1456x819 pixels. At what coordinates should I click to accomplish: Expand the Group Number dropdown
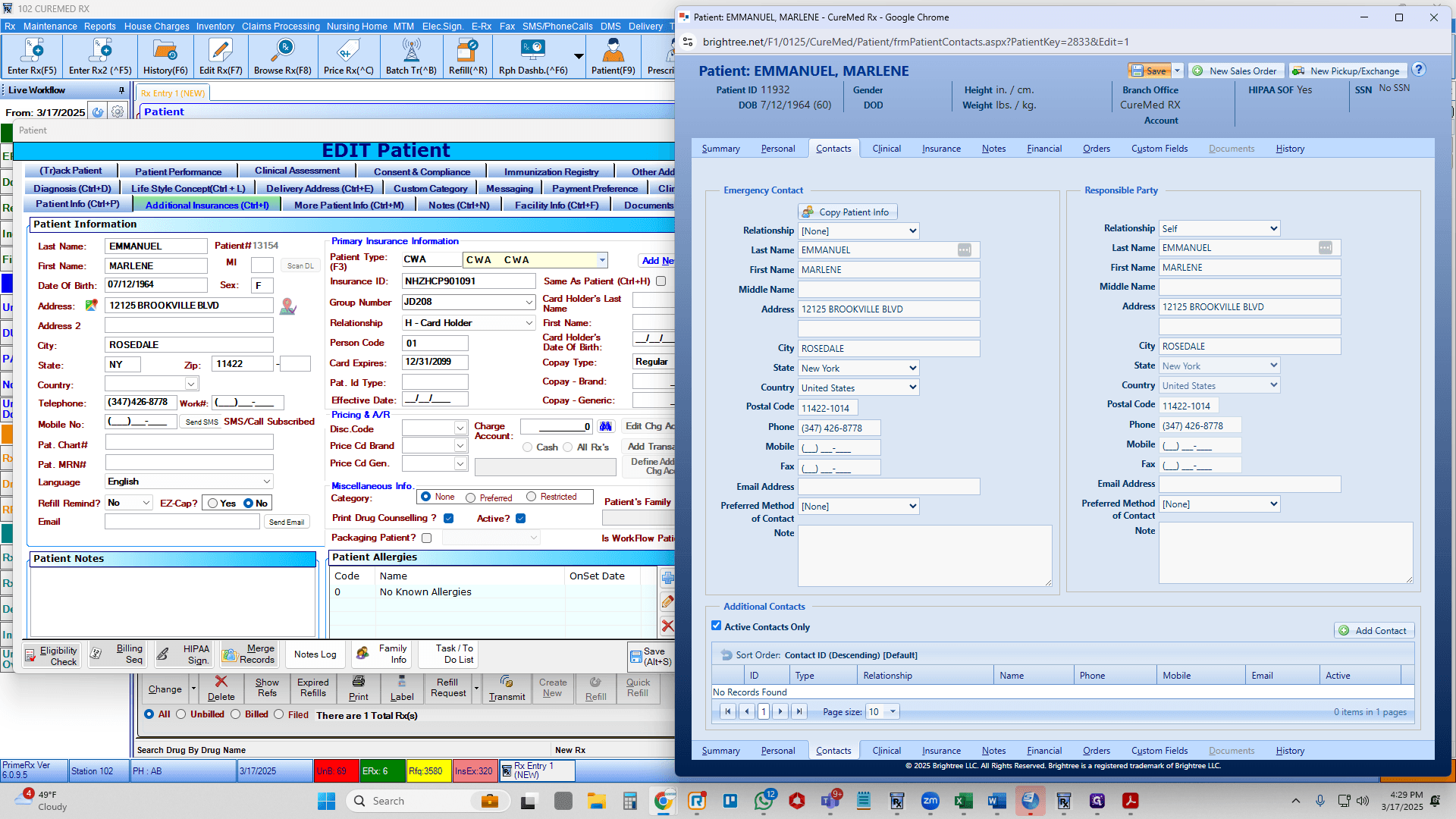click(529, 303)
